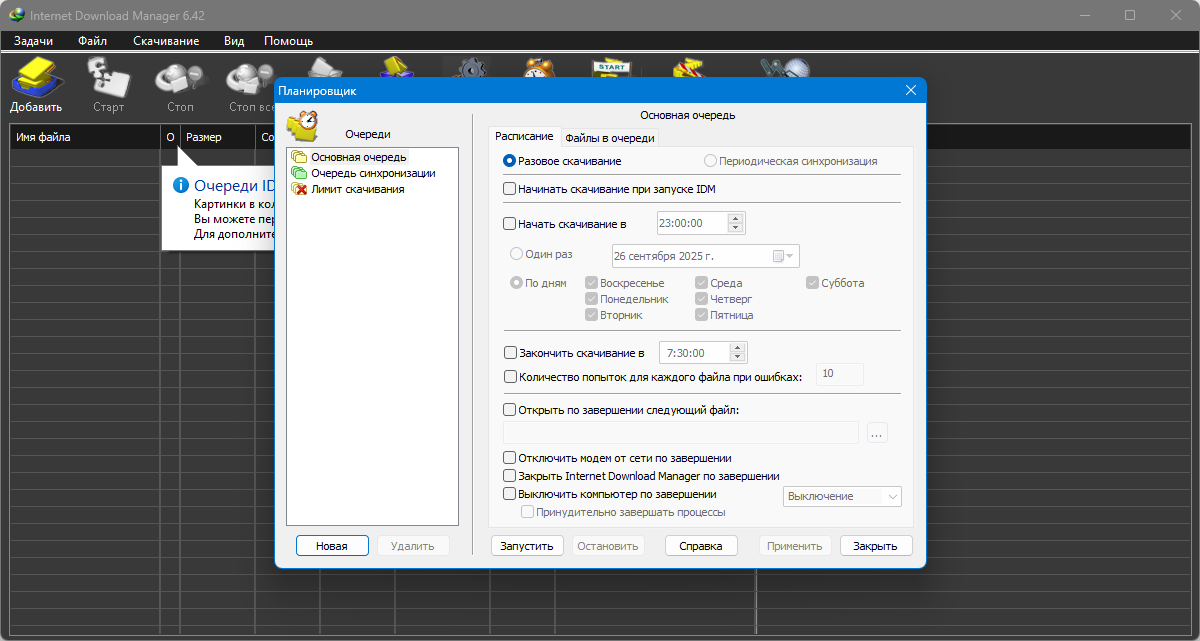Decrease stop time with the 7:30:00 down arrow
Image resolution: width=1200 pixels, height=641 pixels.
[x=738, y=357]
